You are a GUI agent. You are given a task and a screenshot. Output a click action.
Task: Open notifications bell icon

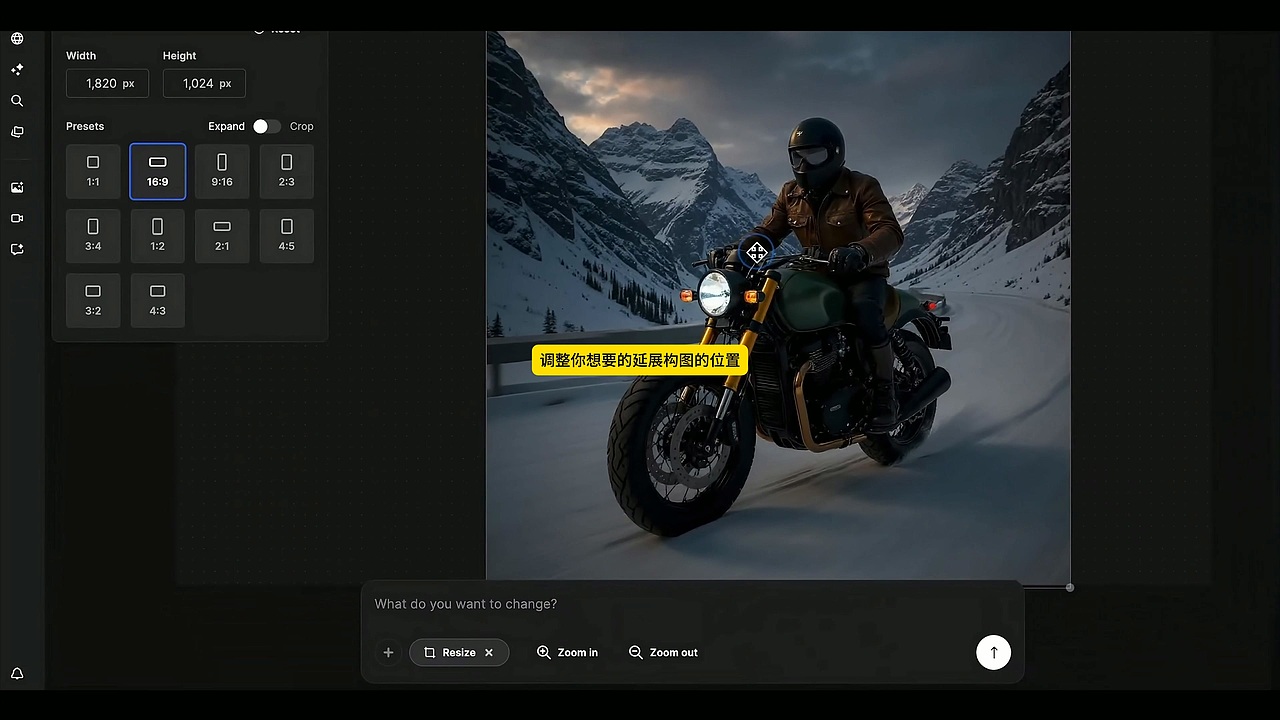17,674
